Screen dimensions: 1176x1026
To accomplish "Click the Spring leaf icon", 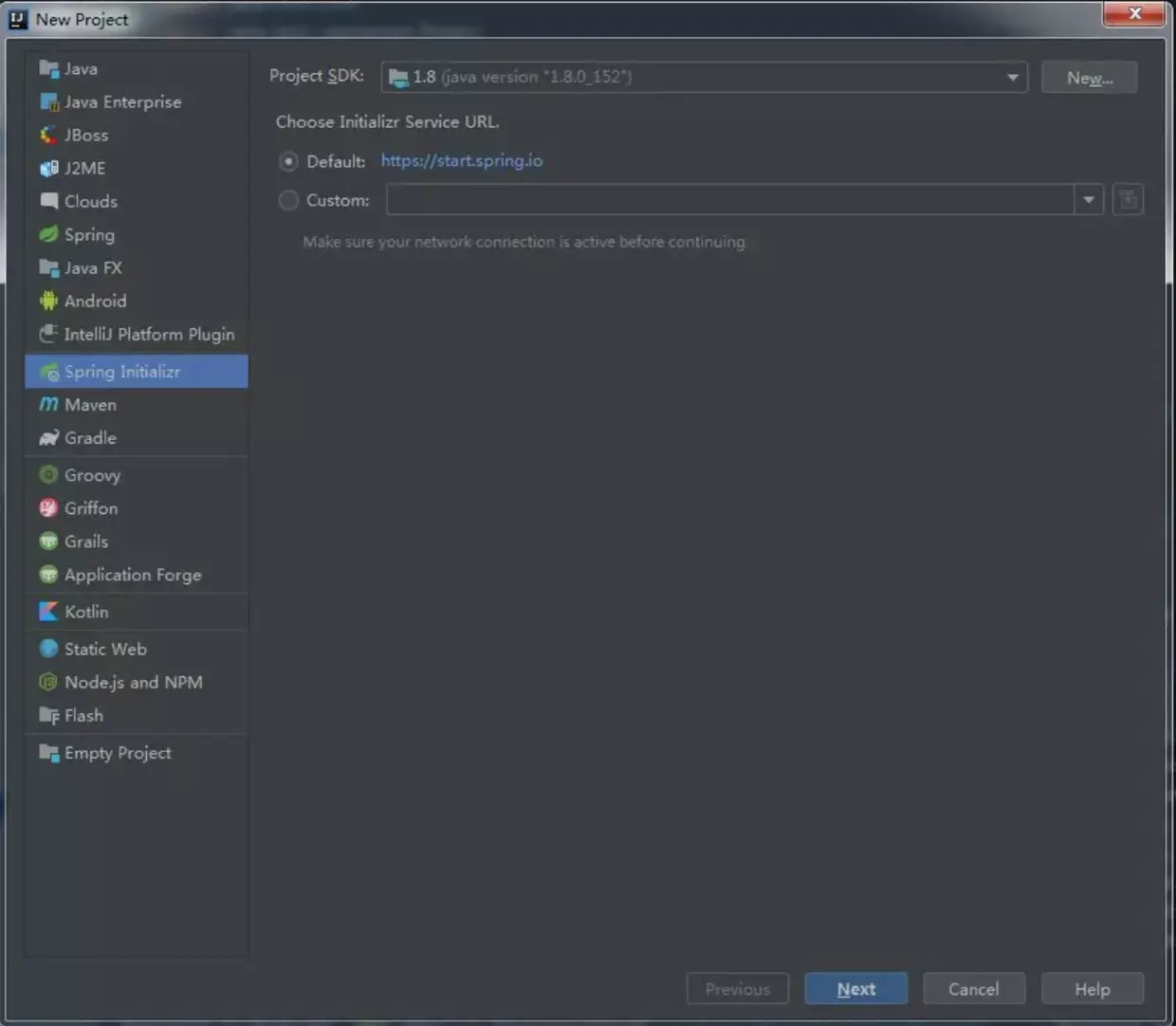I will tap(48, 234).
